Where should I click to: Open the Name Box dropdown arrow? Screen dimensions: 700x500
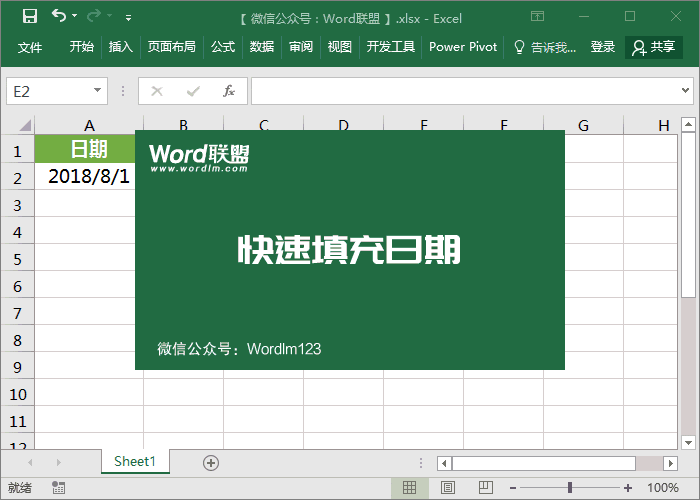pos(98,91)
